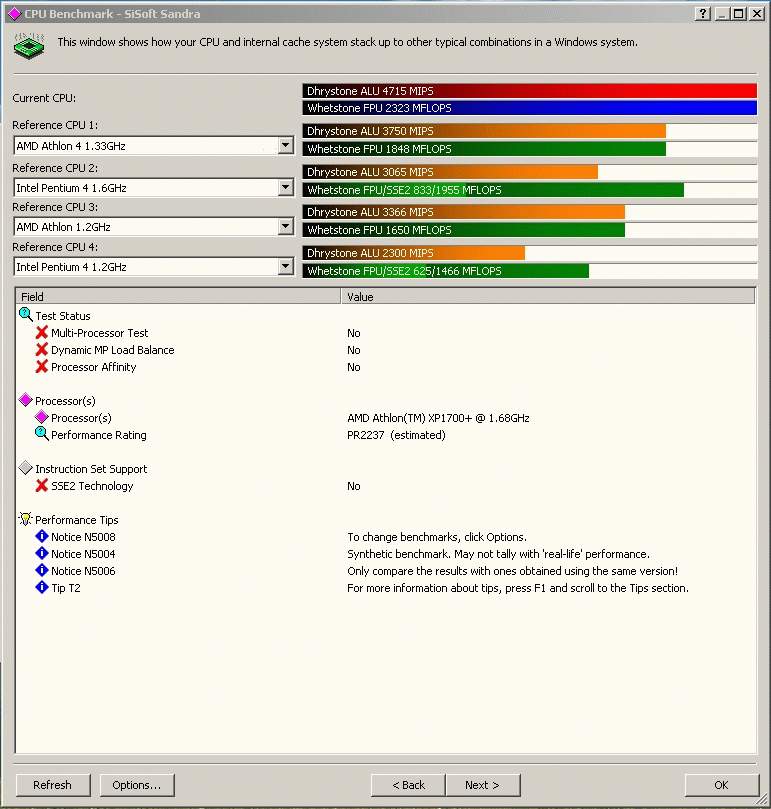771x809 pixels.
Task: Click the red Dhrystone ALU 4715 MIPS bar
Action: click(x=529, y=91)
